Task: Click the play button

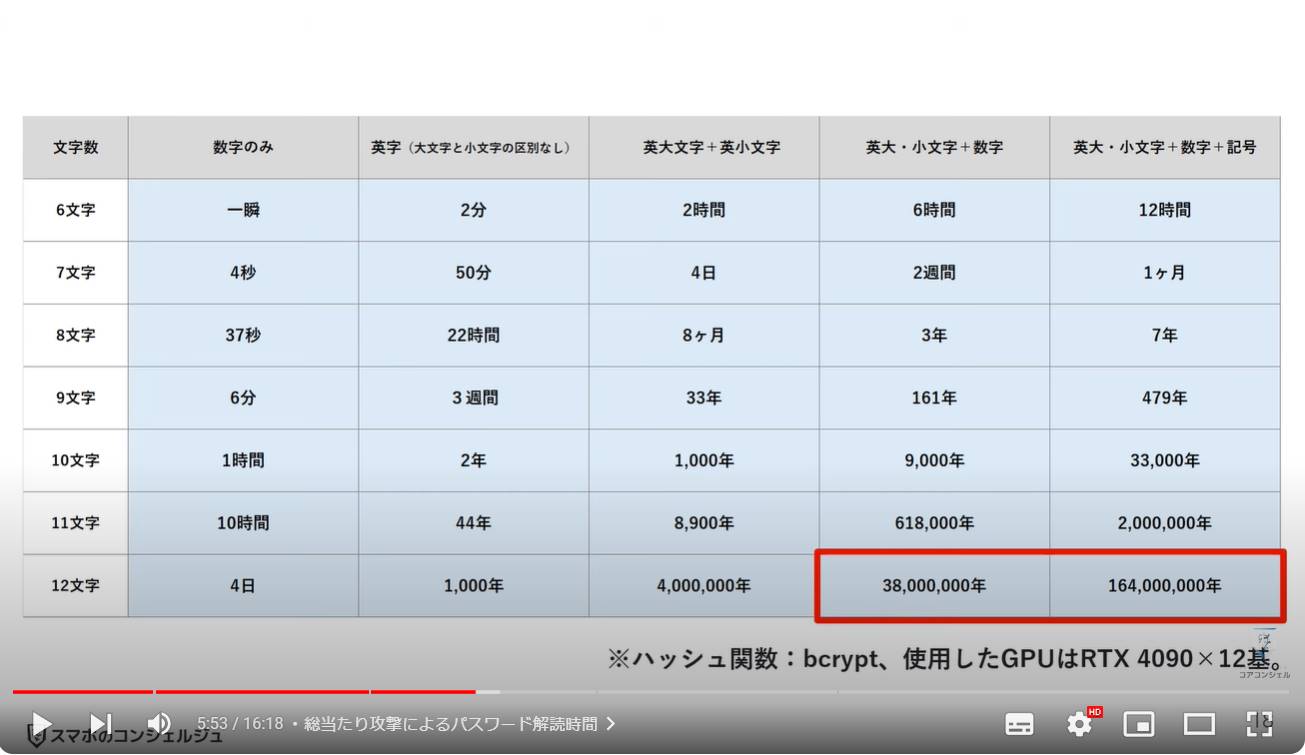Action: pyautogui.click(x=41, y=723)
